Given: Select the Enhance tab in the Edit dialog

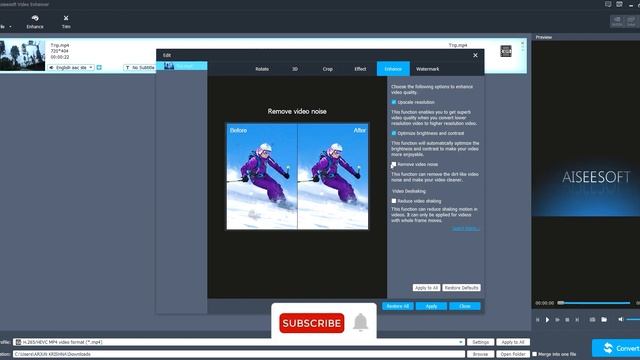Looking at the screenshot, I should [x=393, y=69].
